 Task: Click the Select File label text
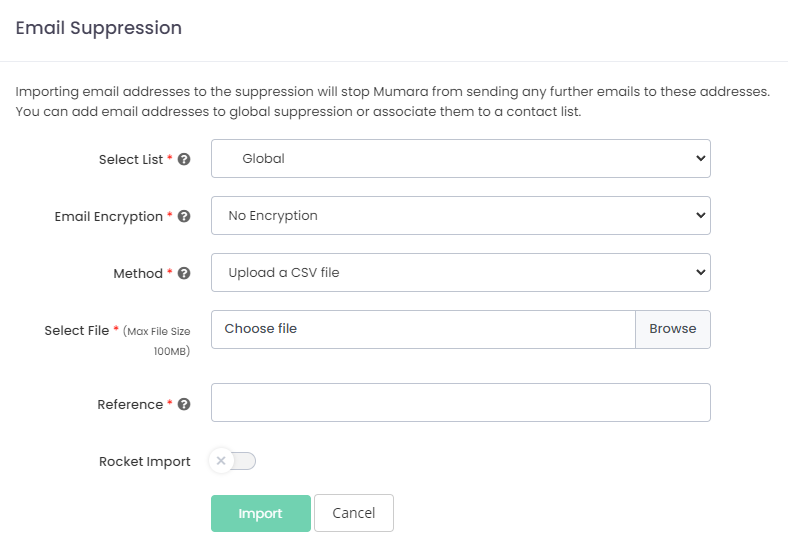point(76,330)
